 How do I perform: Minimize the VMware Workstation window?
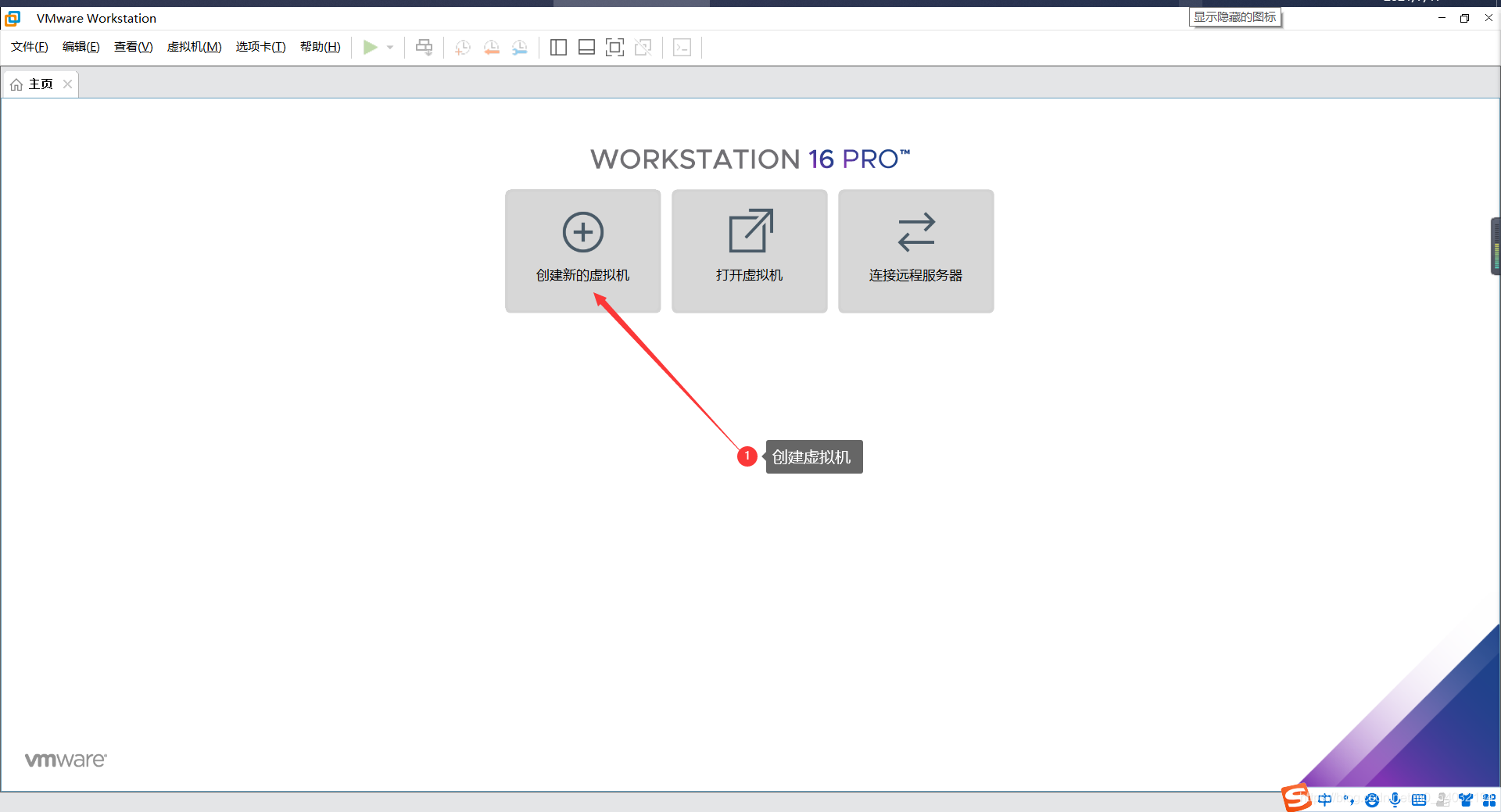click(1442, 18)
